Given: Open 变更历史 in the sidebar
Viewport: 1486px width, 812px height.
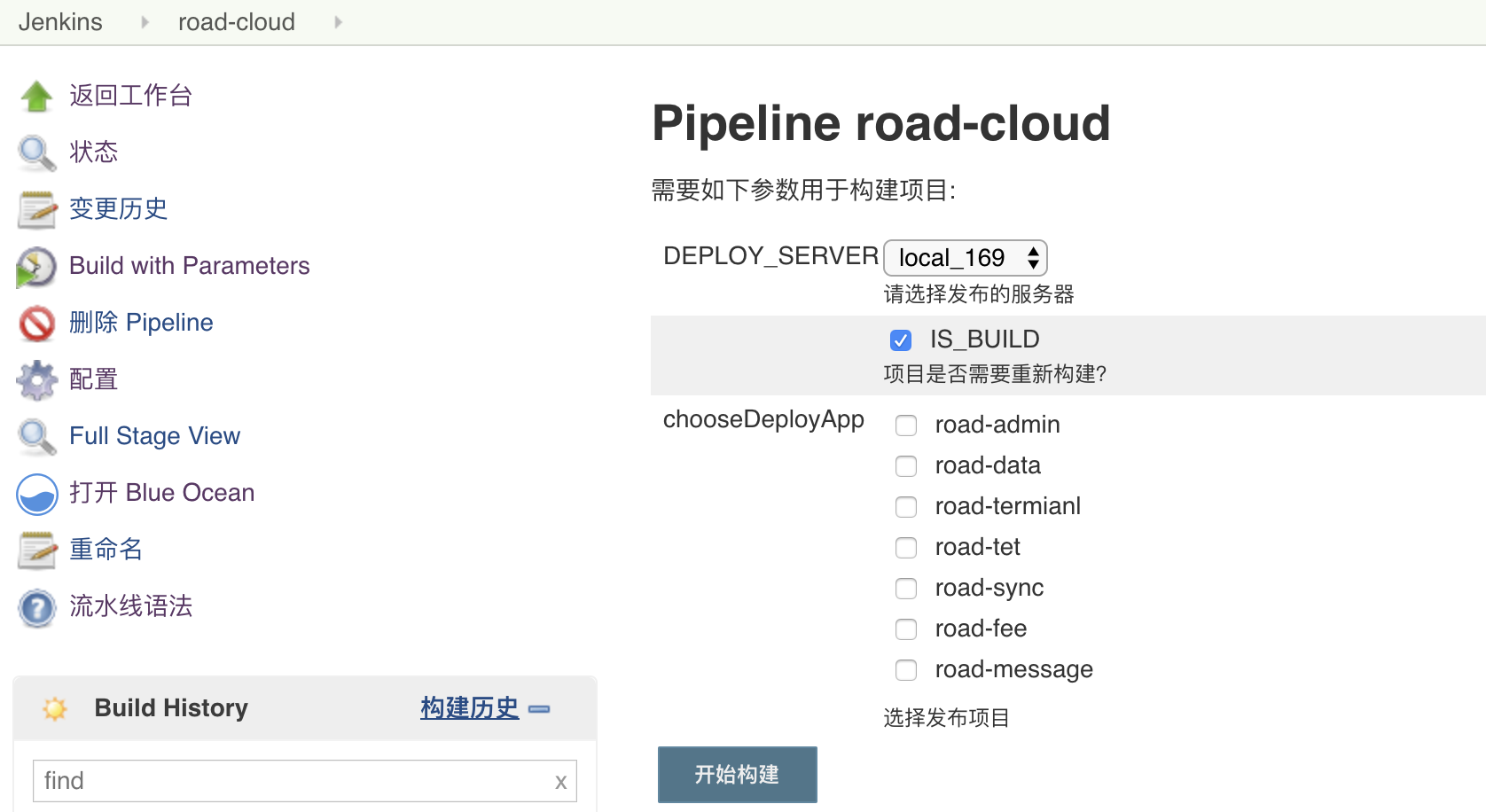Looking at the screenshot, I should pyautogui.click(x=119, y=209).
